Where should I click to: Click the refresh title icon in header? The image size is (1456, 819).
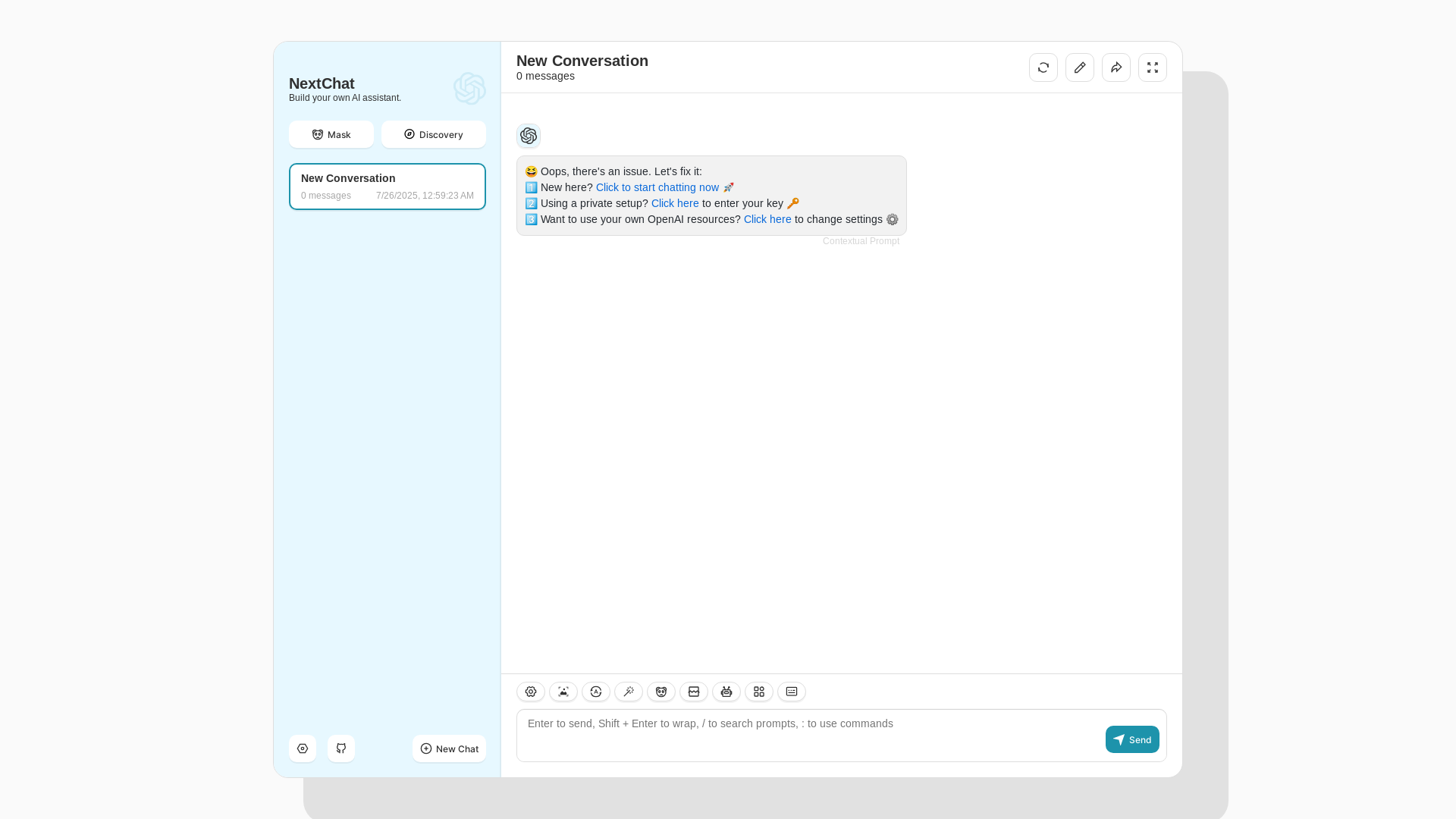pyautogui.click(x=1043, y=67)
